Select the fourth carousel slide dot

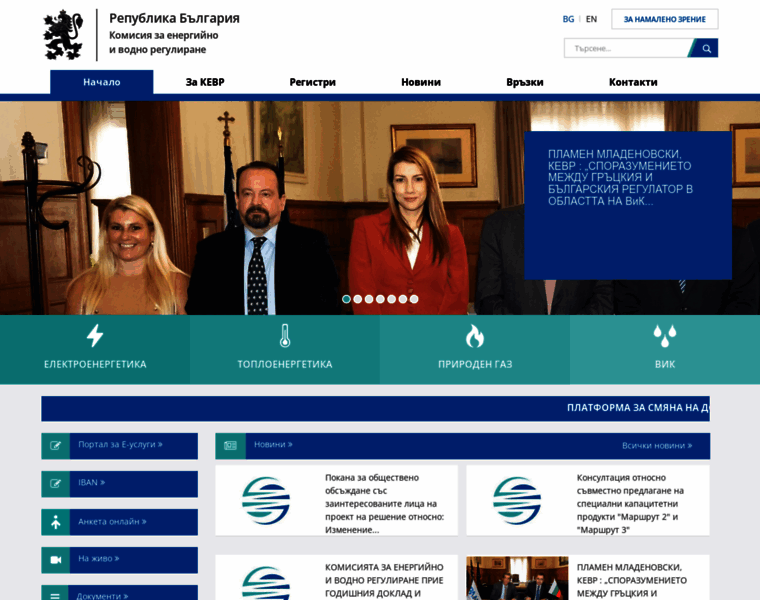click(x=380, y=299)
